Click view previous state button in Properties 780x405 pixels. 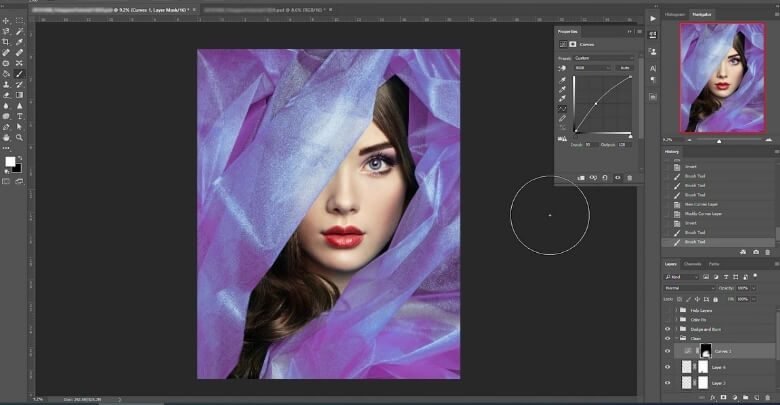(x=593, y=178)
